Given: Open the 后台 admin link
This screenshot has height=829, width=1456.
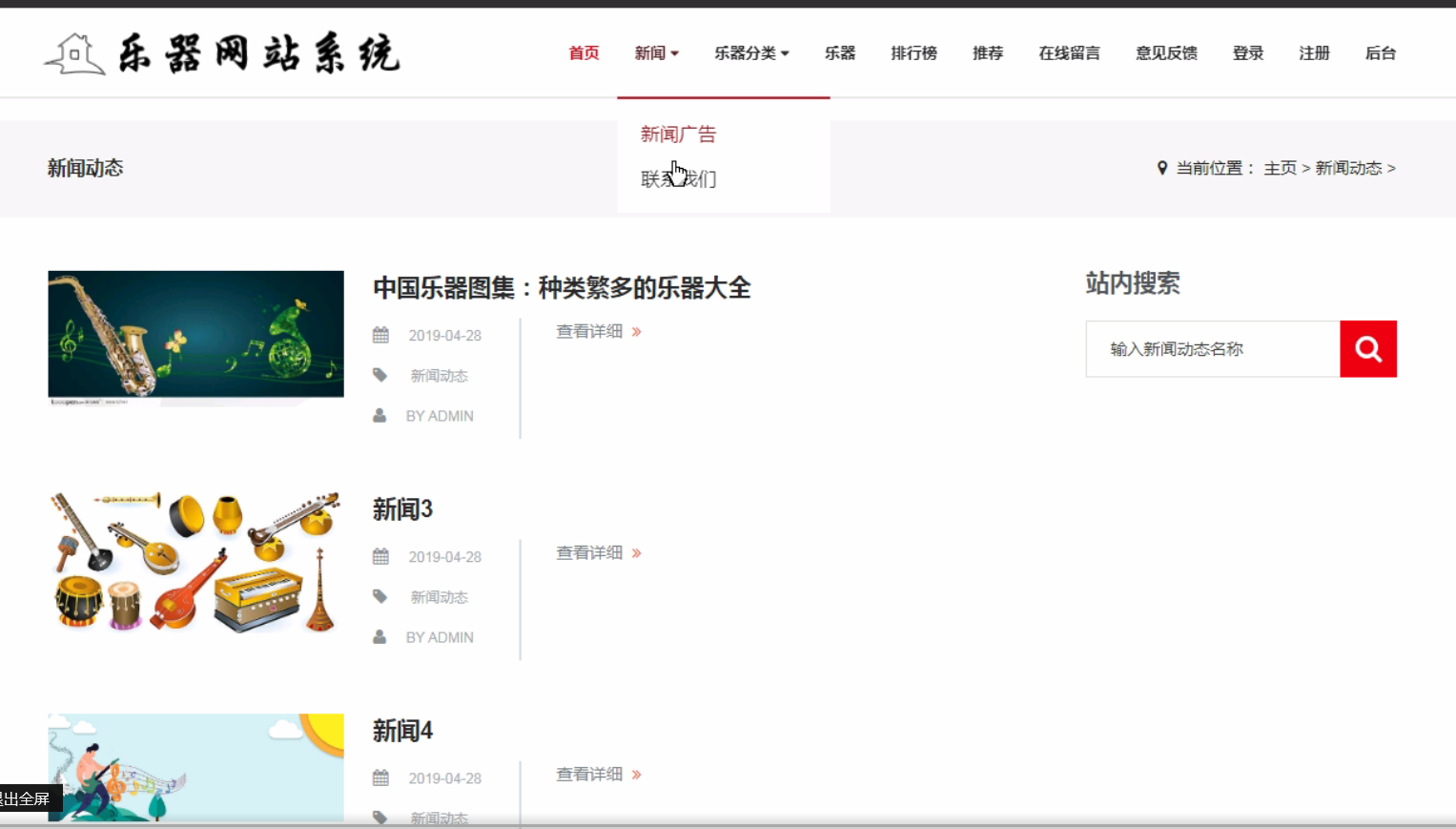Looking at the screenshot, I should pyautogui.click(x=1381, y=53).
